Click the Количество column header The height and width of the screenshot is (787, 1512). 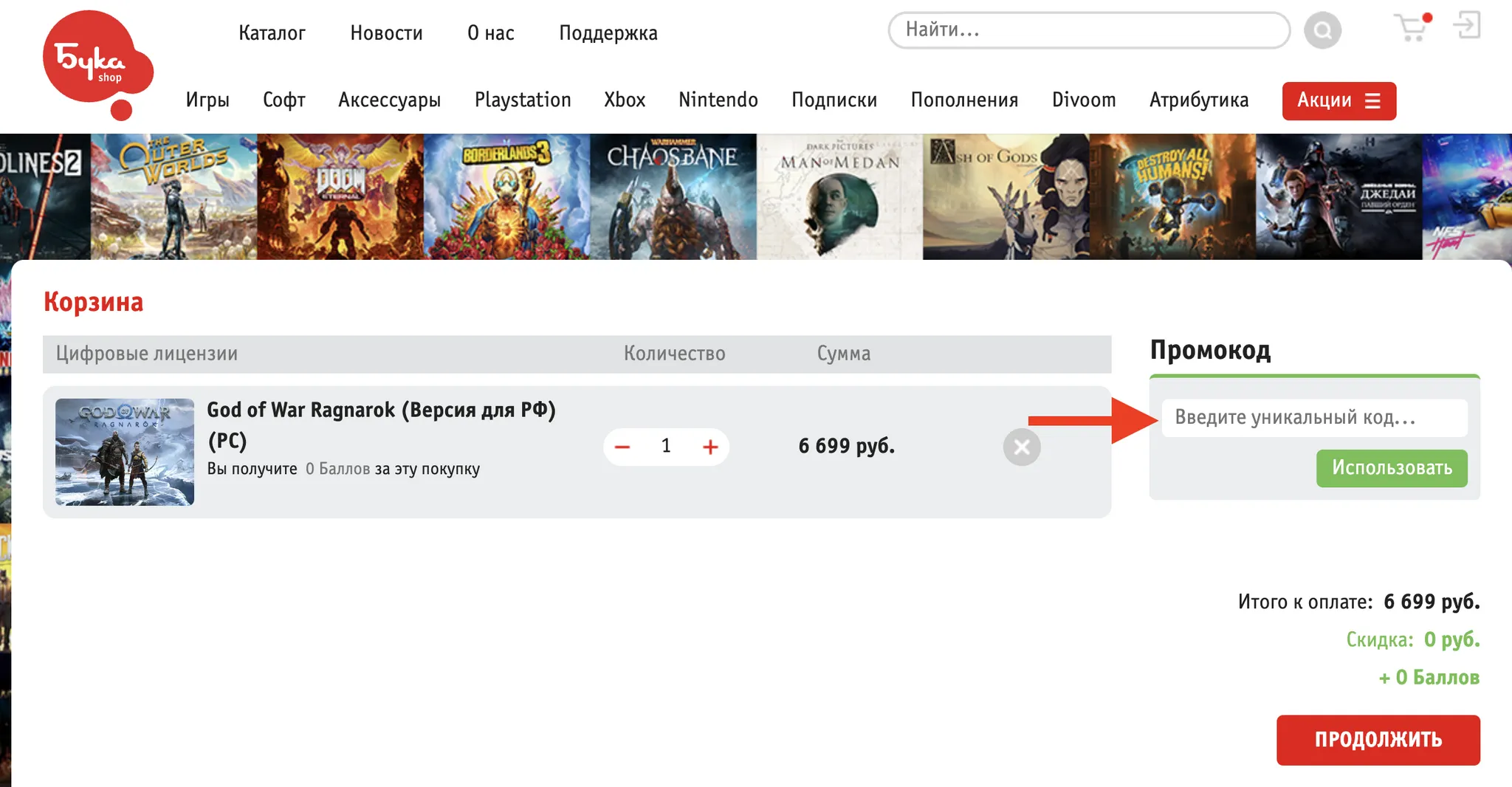[675, 354]
